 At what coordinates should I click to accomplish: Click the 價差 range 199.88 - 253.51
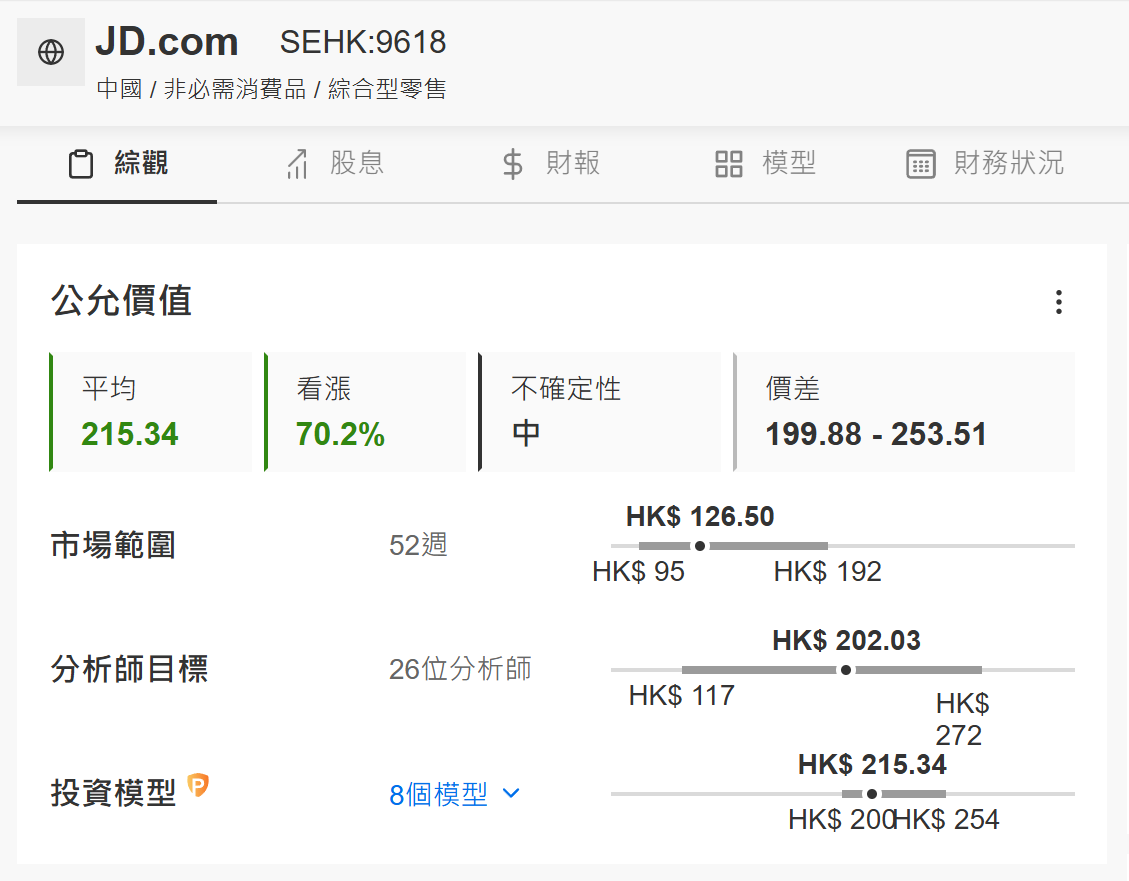[876, 434]
